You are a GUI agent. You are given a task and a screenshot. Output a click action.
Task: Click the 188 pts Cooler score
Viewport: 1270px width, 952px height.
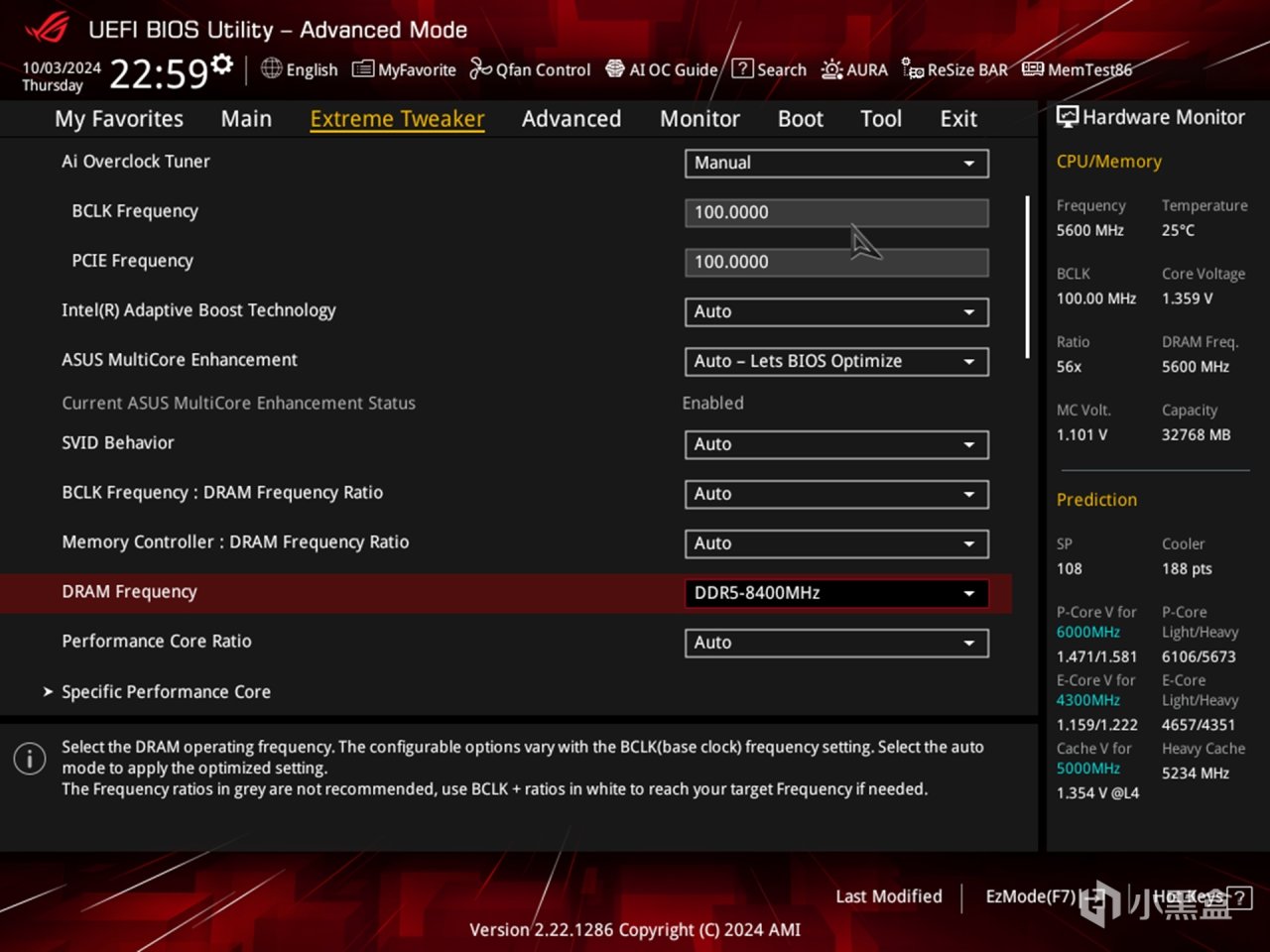1187,569
